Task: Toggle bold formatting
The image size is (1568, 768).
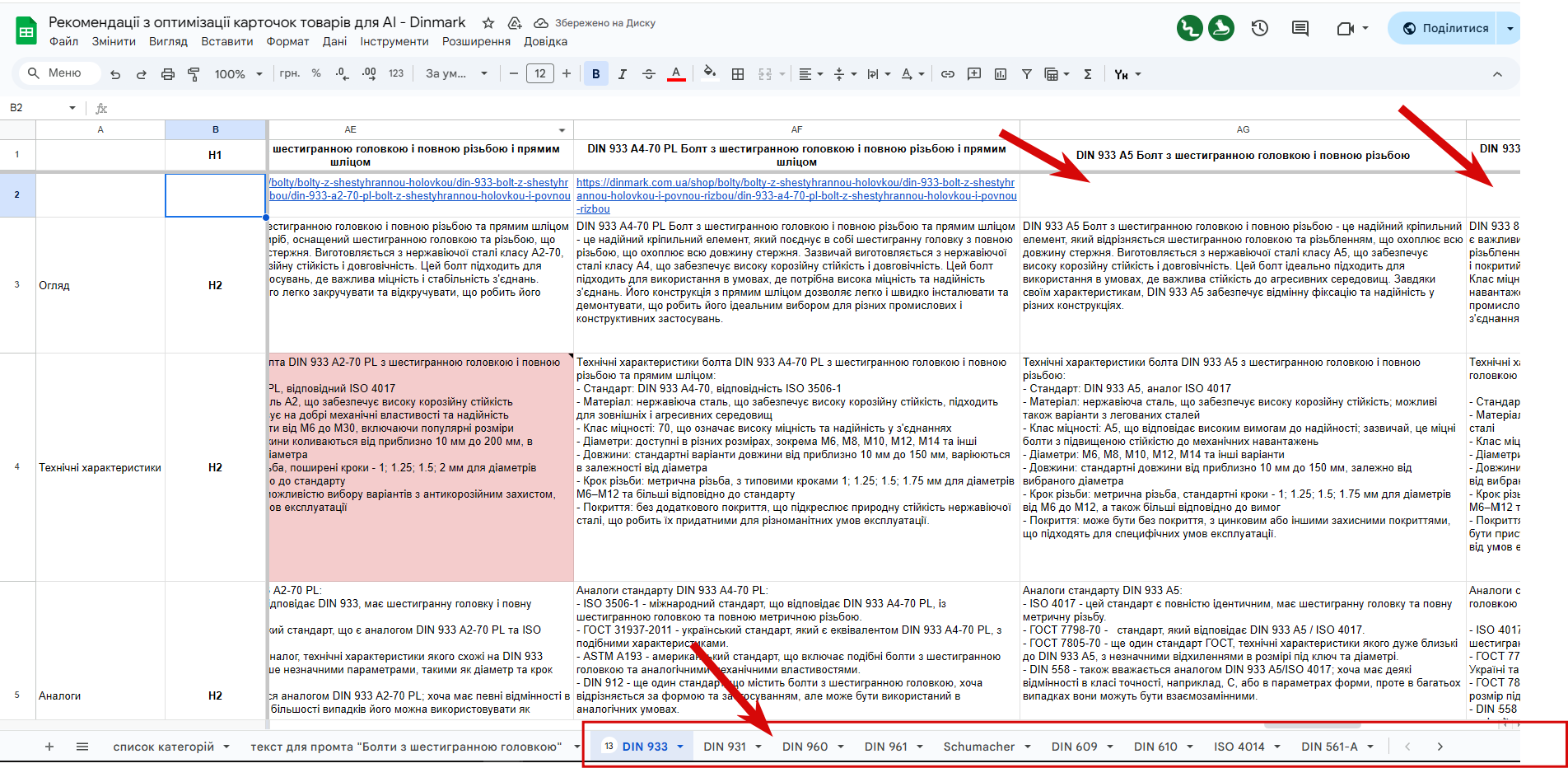Action: click(596, 74)
